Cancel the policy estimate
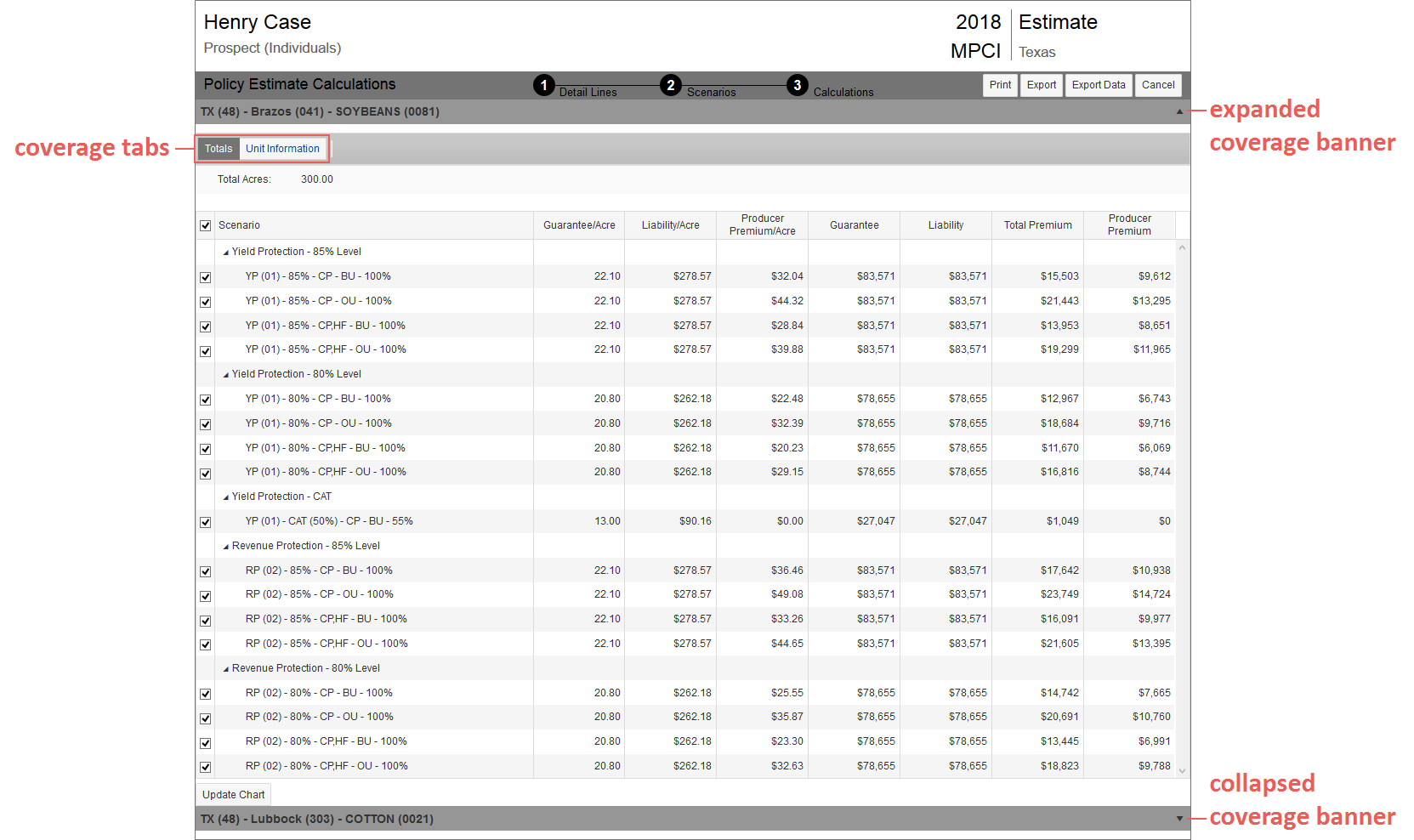The image size is (1414, 840). [x=1158, y=85]
